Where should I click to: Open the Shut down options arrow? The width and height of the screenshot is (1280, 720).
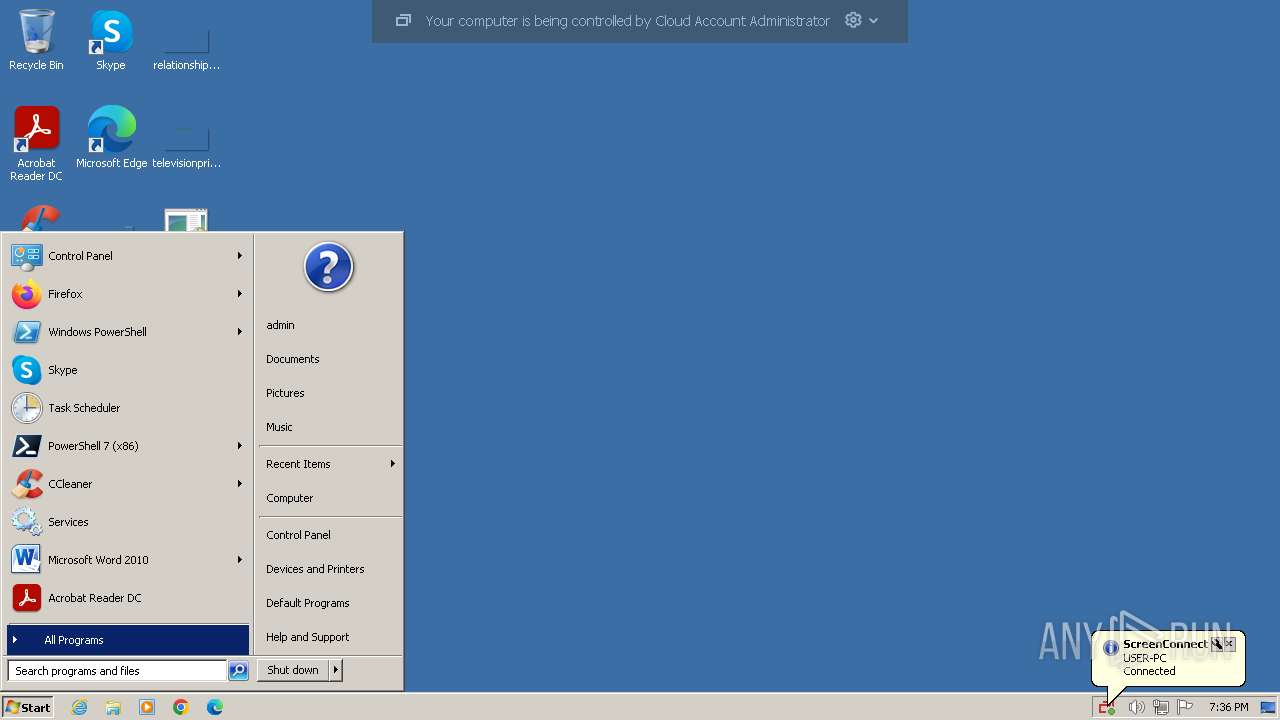coord(335,670)
